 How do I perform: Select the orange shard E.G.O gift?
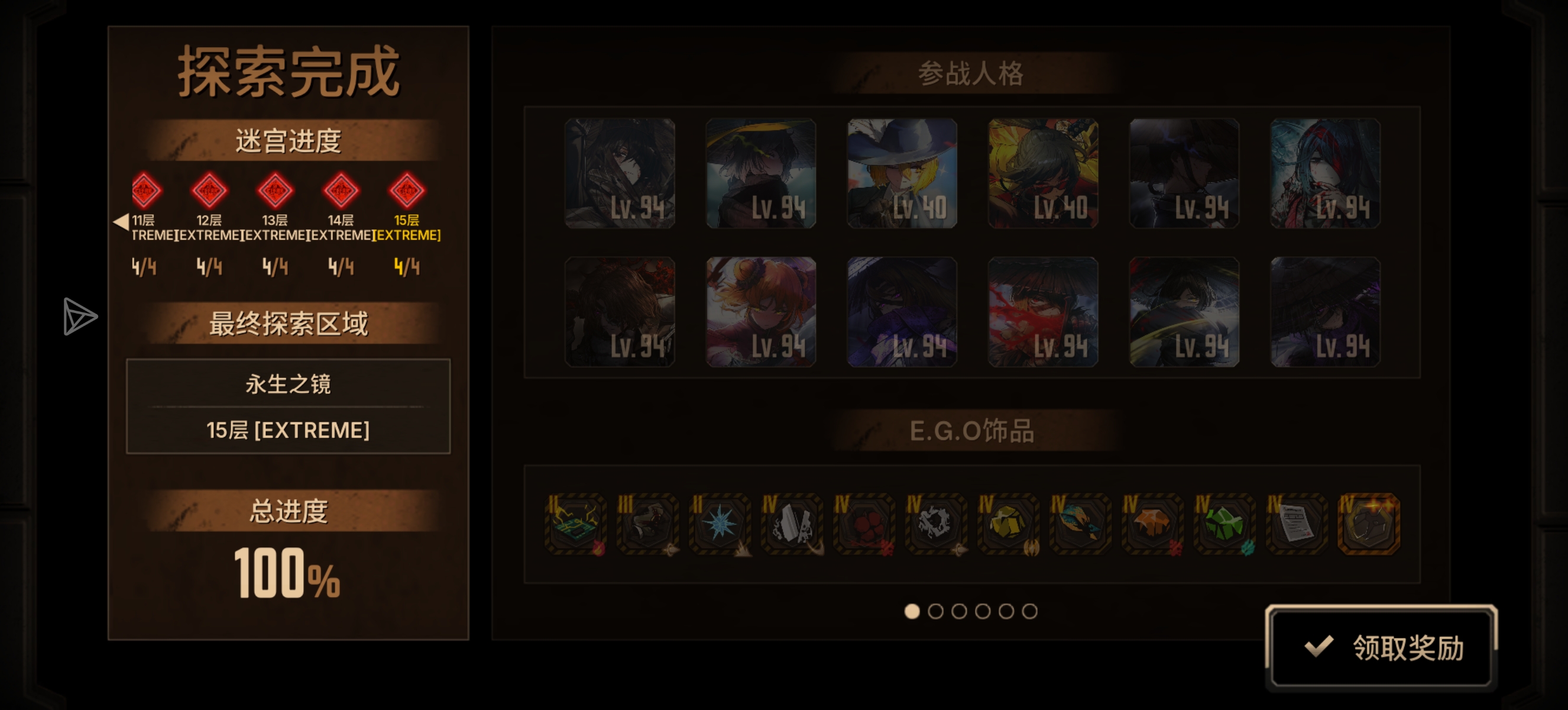(1152, 524)
